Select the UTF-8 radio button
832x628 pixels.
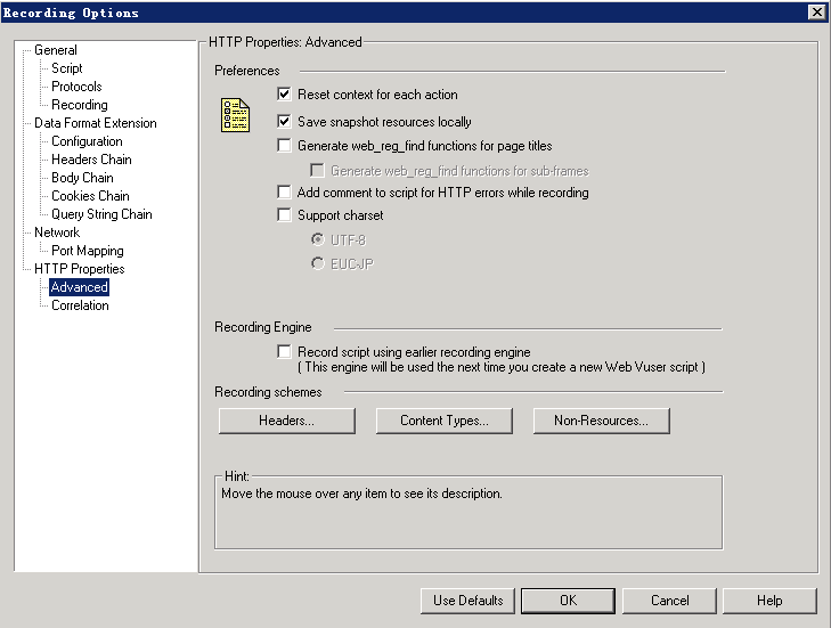[317, 240]
